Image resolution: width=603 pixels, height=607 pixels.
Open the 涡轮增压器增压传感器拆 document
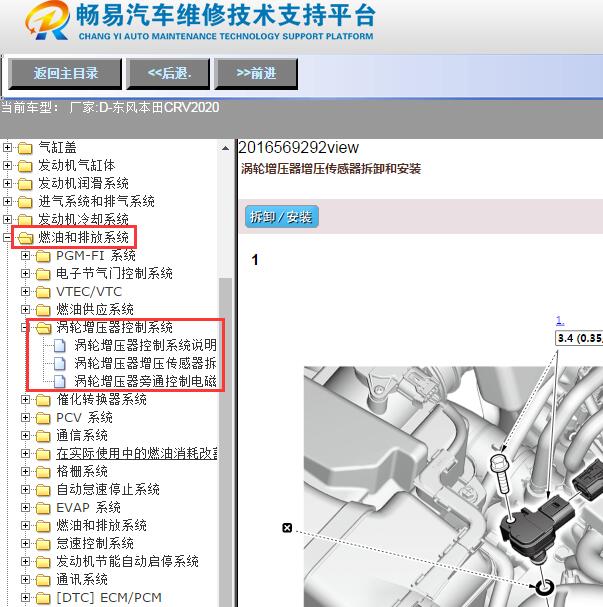point(145,363)
